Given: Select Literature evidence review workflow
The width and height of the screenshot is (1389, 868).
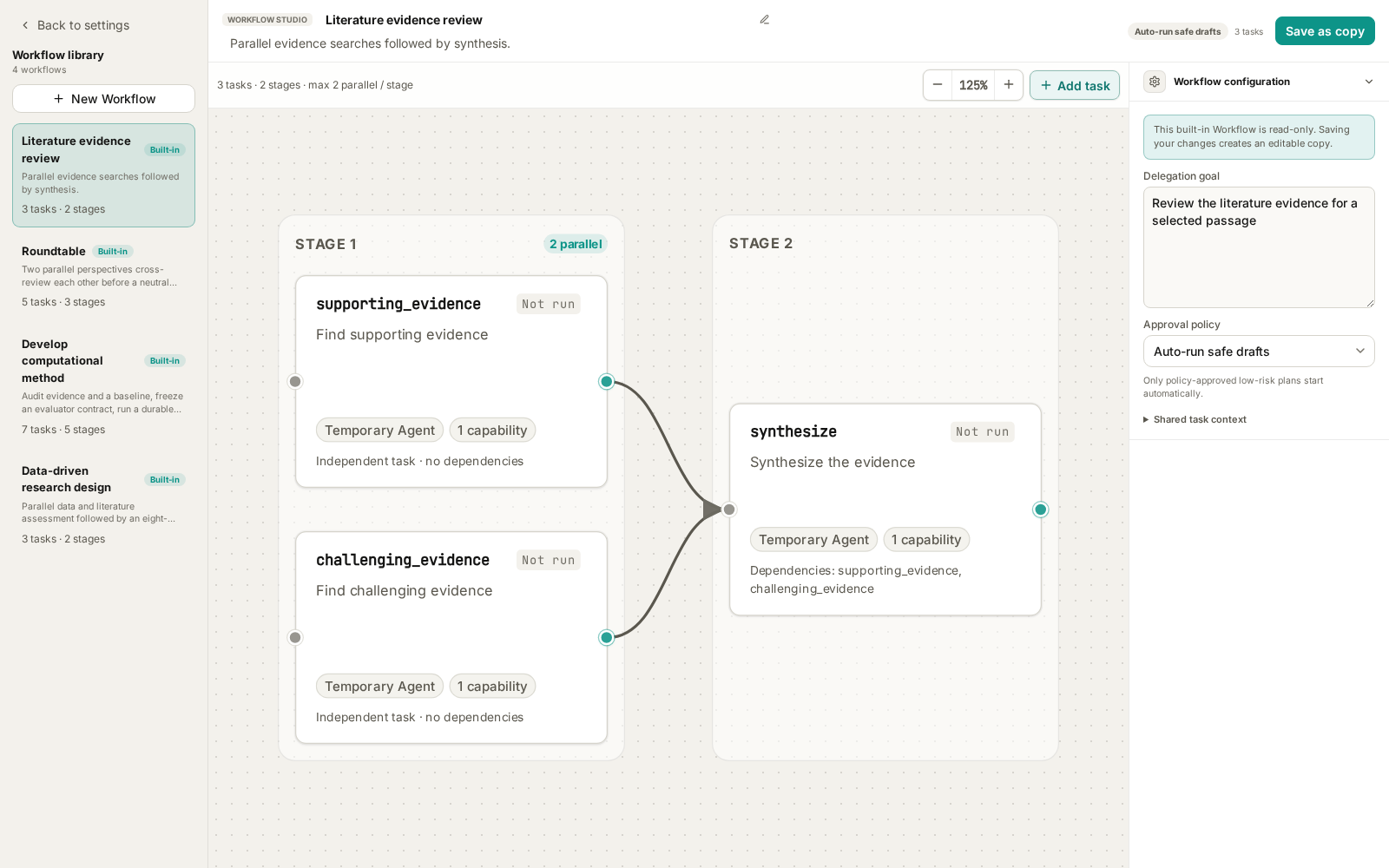Looking at the screenshot, I should point(103,175).
